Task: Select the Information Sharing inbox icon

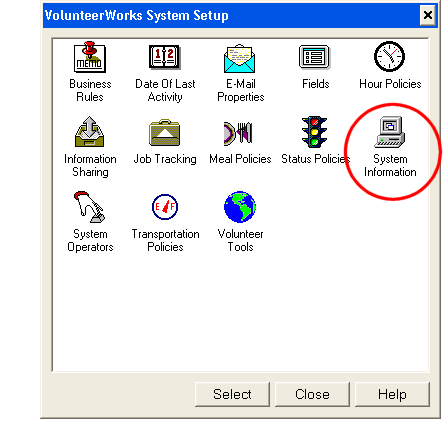Action: click(x=89, y=132)
